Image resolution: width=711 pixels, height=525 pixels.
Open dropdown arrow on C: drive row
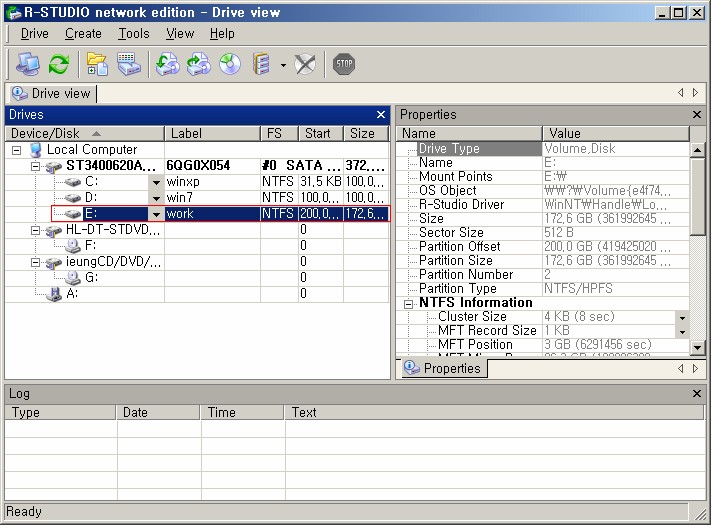(x=156, y=182)
